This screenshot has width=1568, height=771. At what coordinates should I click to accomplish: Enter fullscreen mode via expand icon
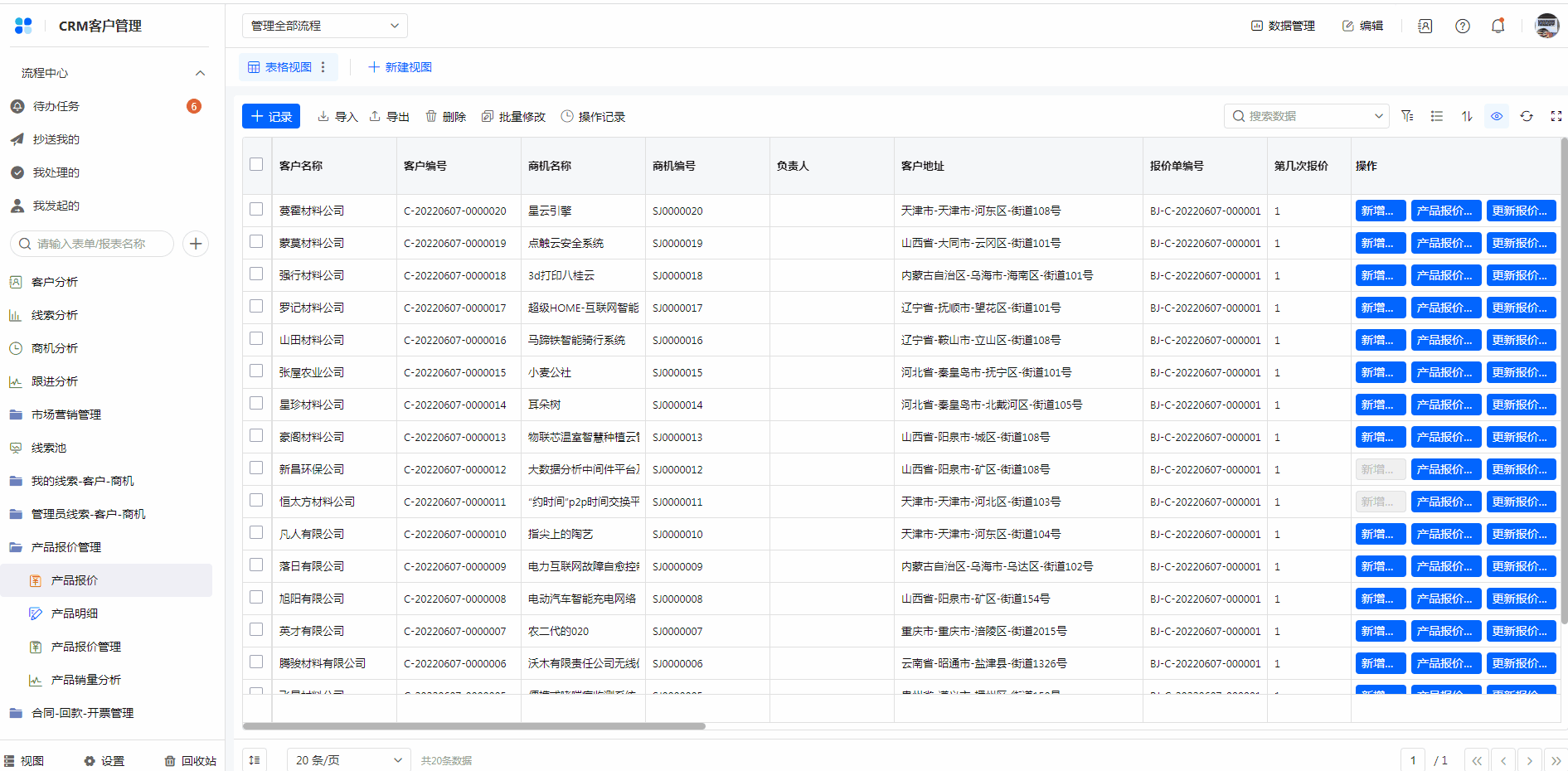coord(1556,116)
